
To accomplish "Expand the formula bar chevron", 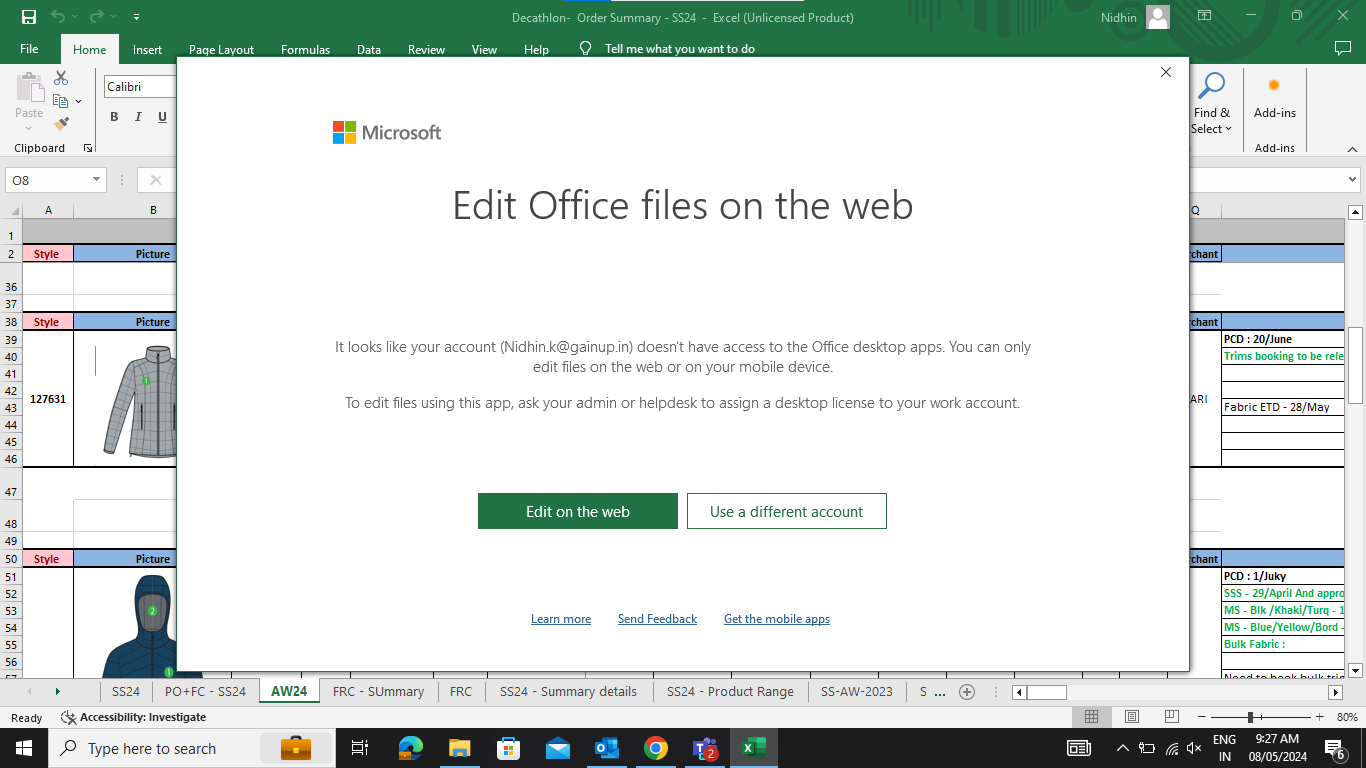I will (x=1353, y=180).
